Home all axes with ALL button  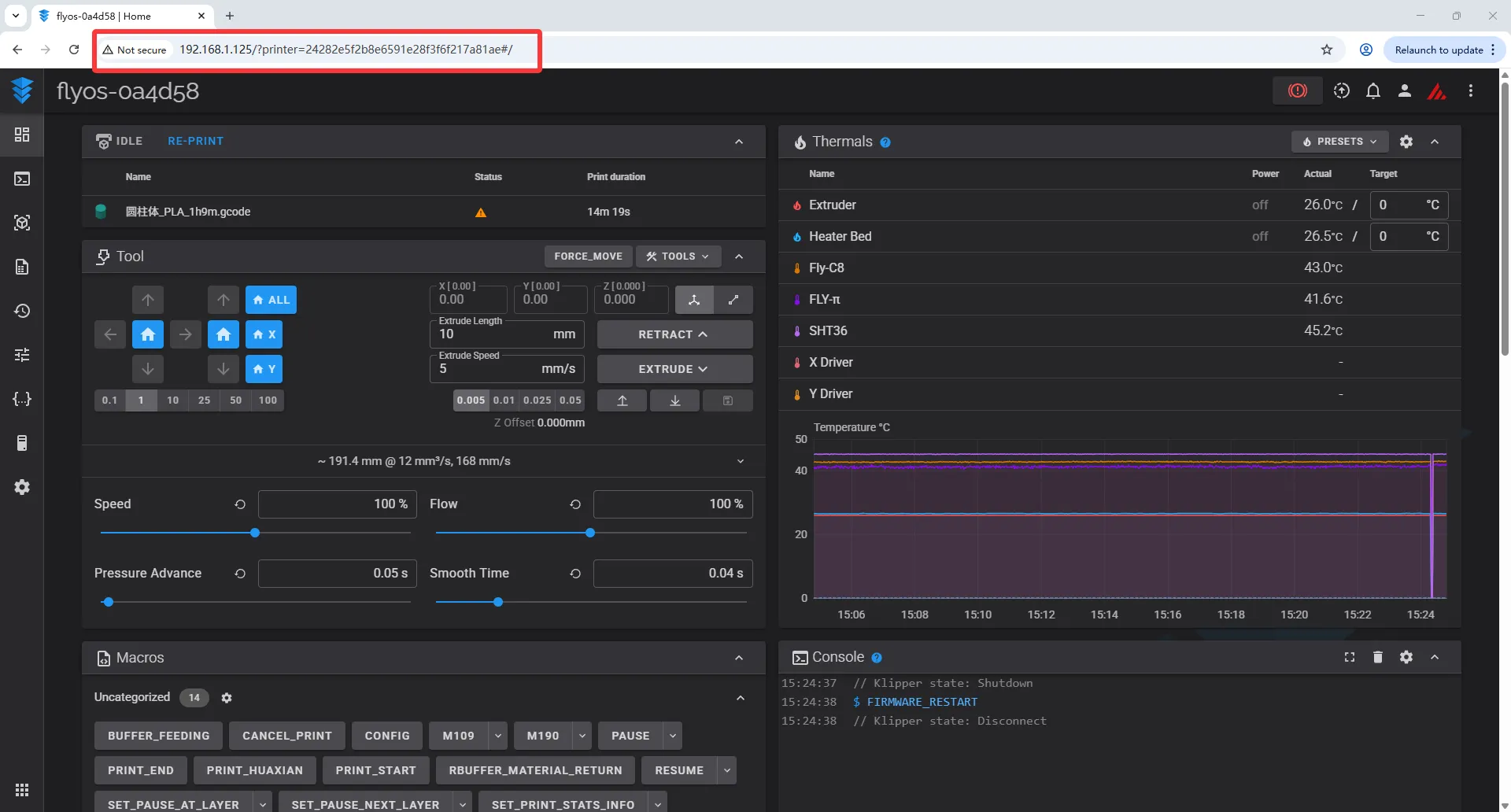271,300
